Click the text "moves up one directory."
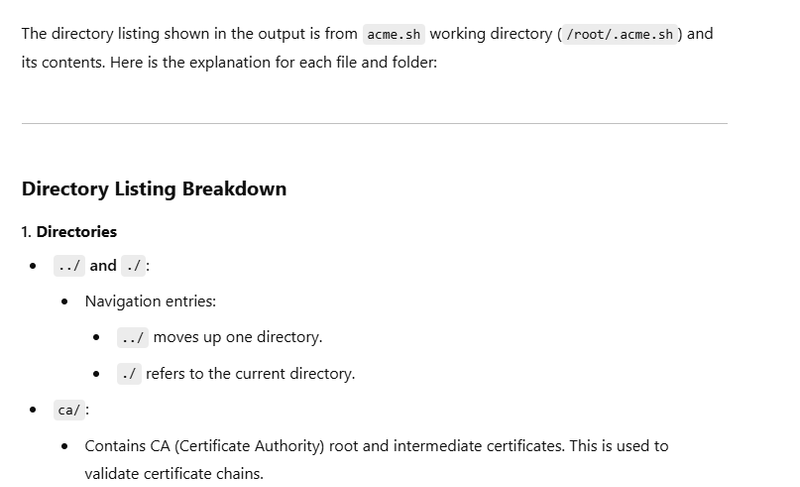Image resolution: width=800 pixels, height=487 pixels. pyautogui.click(x=238, y=337)
